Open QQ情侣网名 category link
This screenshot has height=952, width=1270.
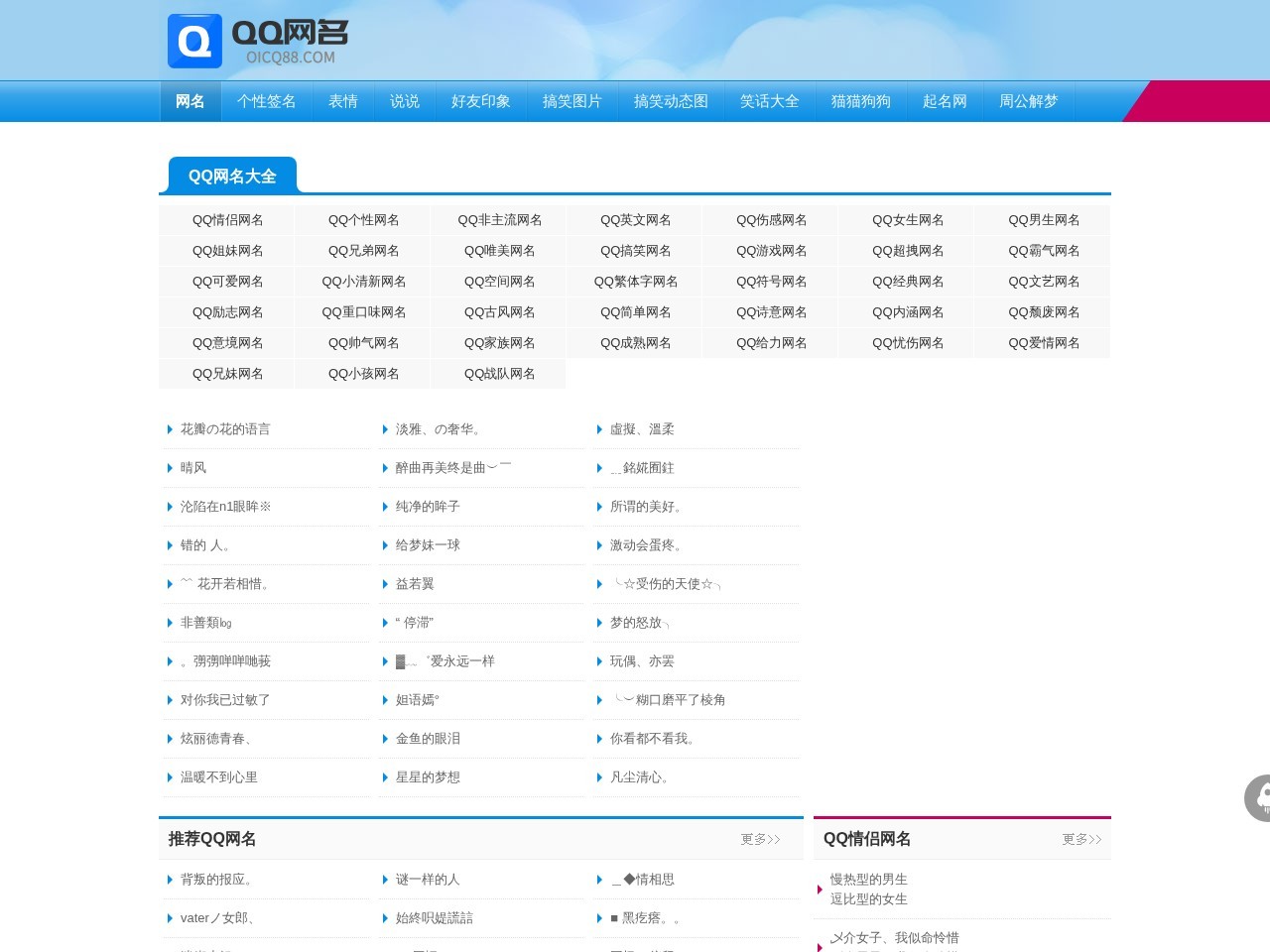tap(227, 220)
